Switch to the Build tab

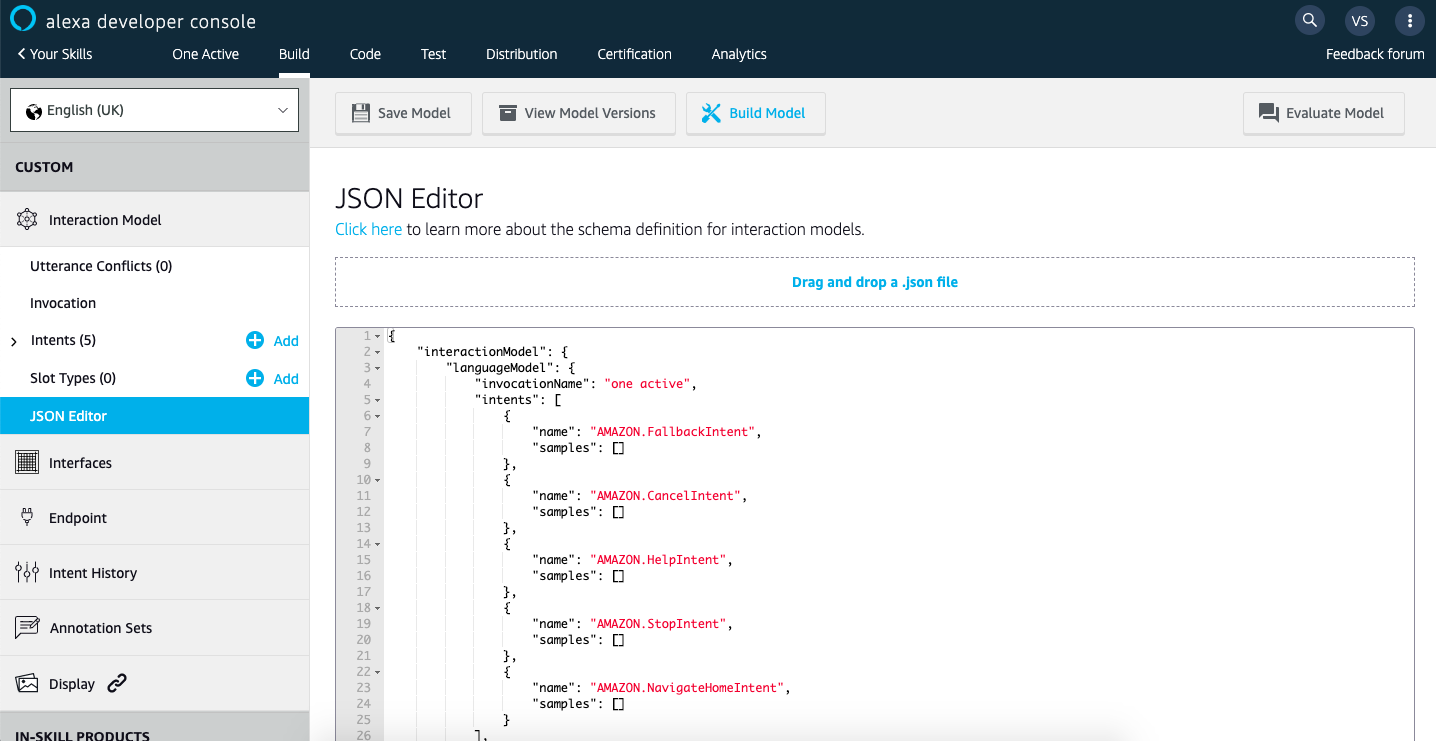coord(294,54)
